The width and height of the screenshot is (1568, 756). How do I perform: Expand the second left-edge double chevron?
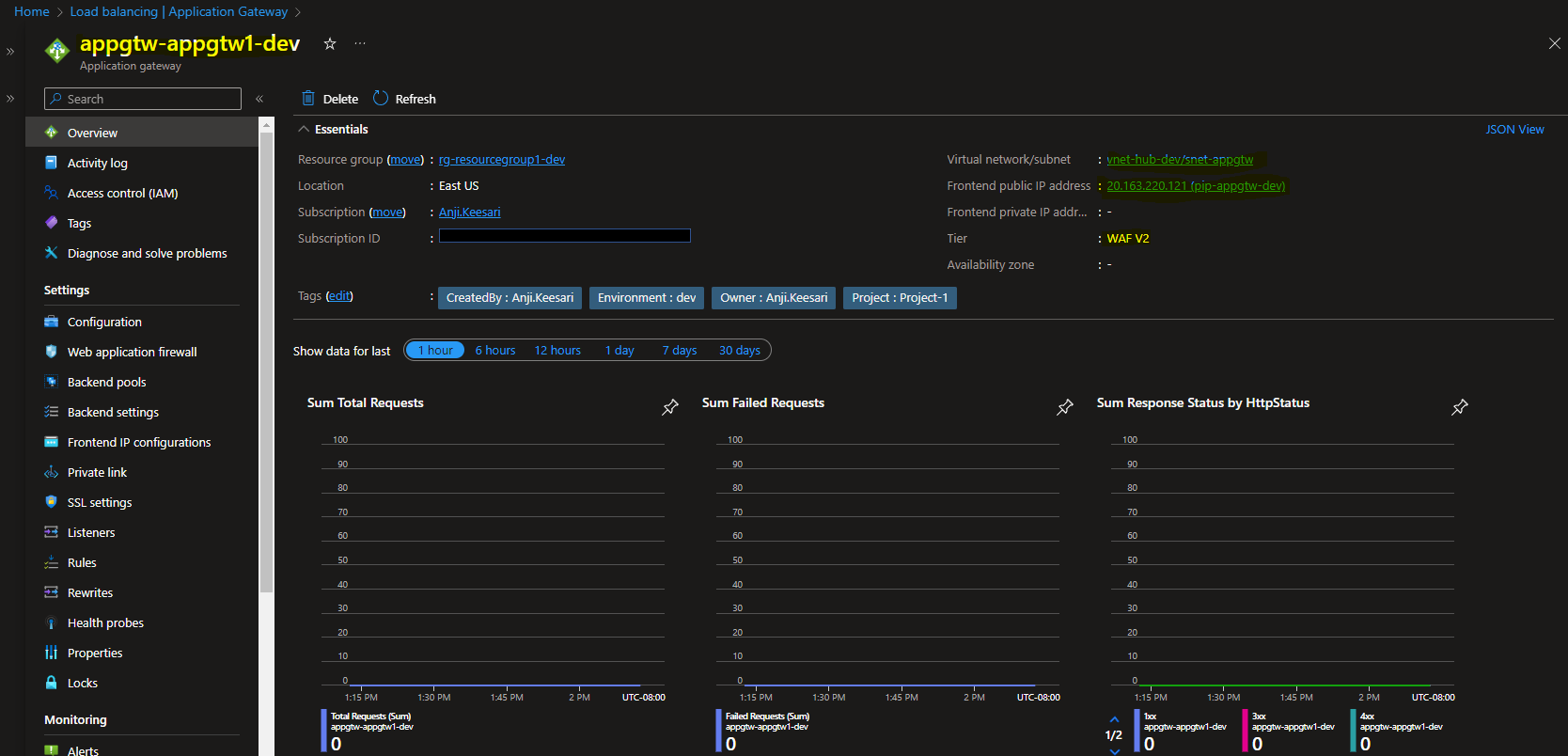10,99
